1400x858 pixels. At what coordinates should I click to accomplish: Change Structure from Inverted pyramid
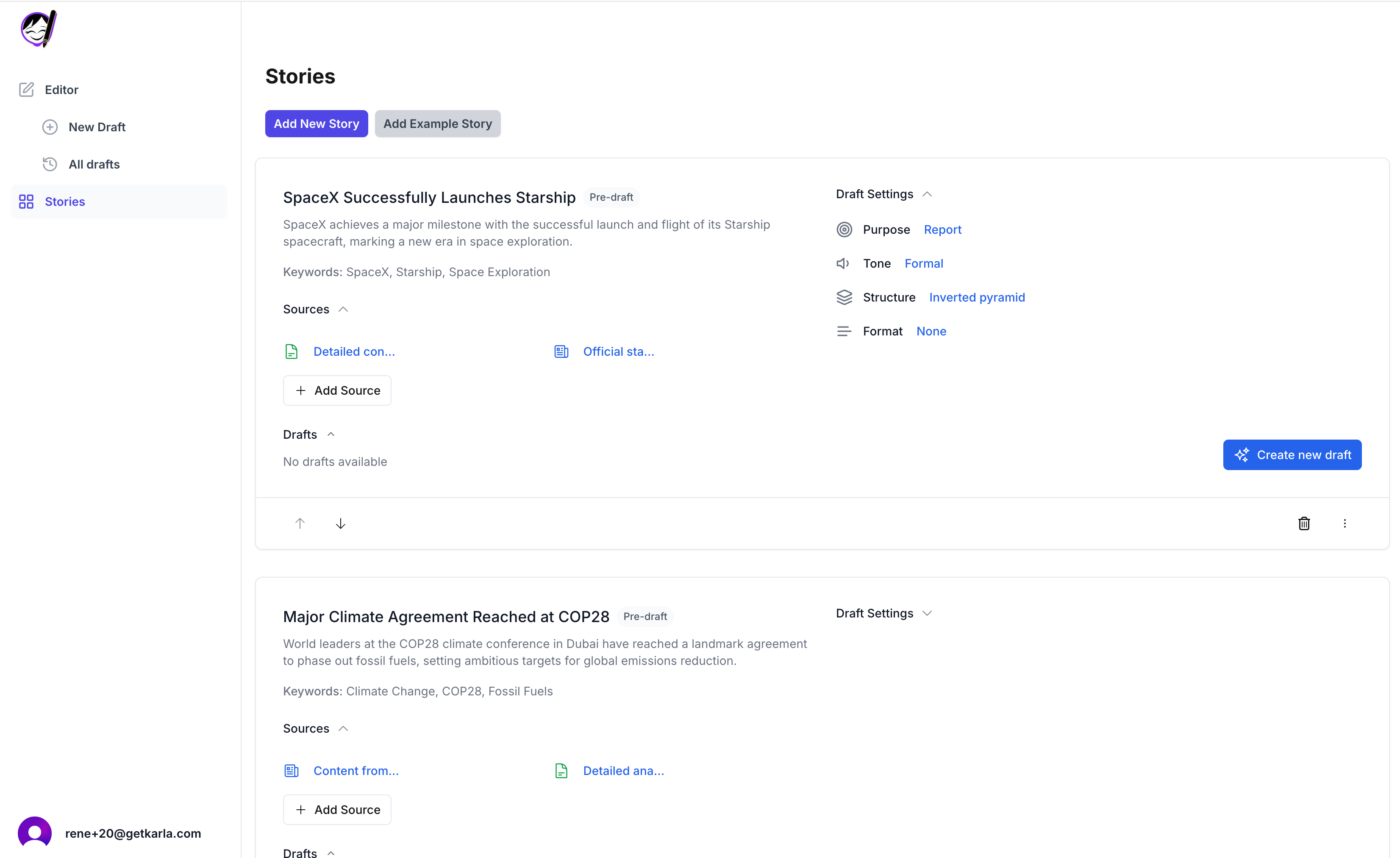[x=977, y=297]
